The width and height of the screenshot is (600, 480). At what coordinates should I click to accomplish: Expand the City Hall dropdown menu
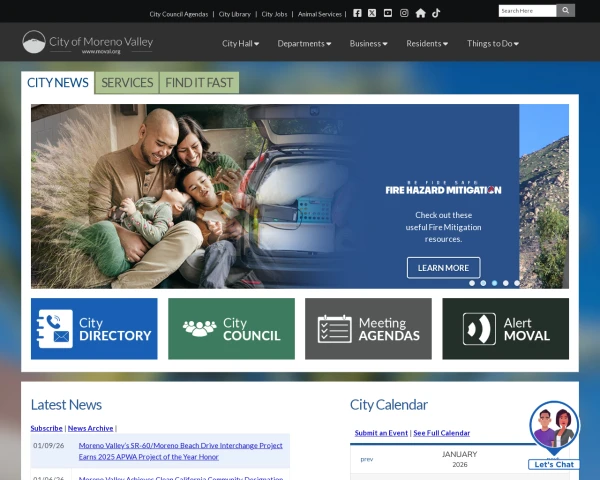tap(240, 44)
